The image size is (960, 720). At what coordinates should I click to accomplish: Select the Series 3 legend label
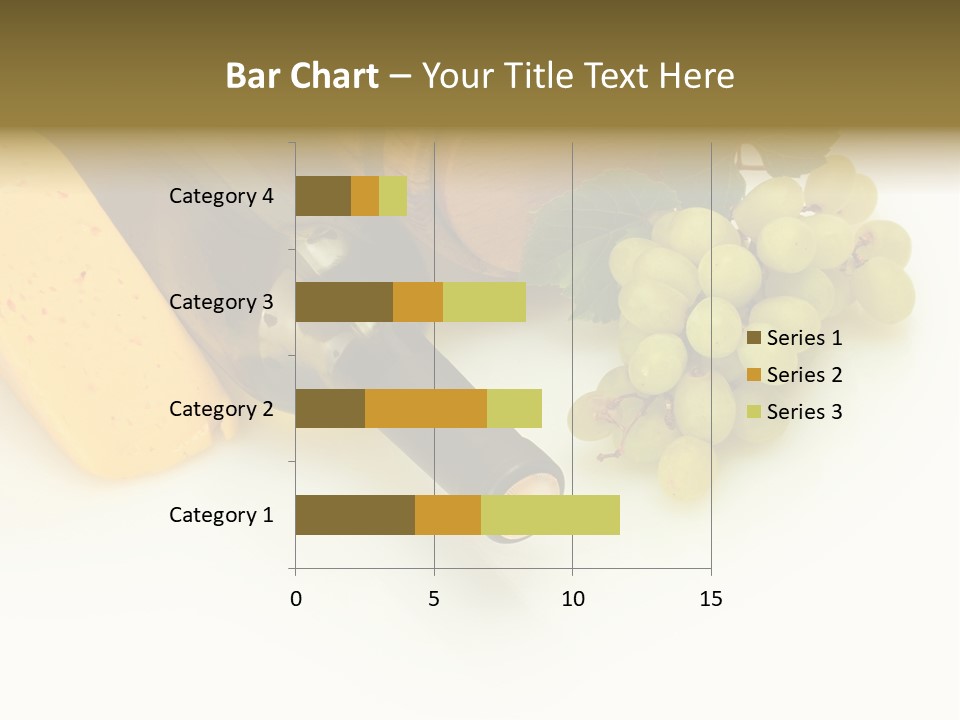point(804,412)
